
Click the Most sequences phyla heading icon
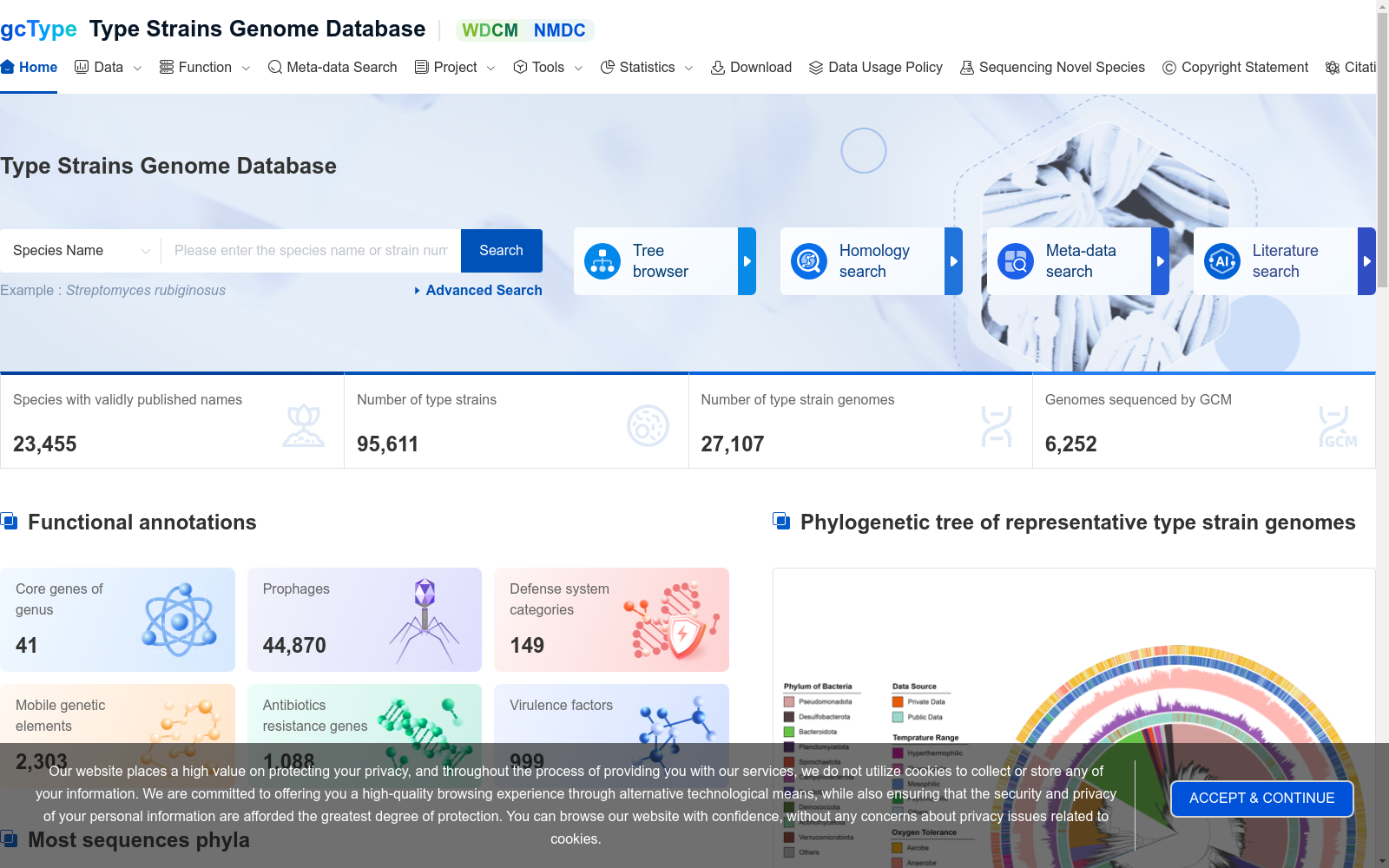9,838
